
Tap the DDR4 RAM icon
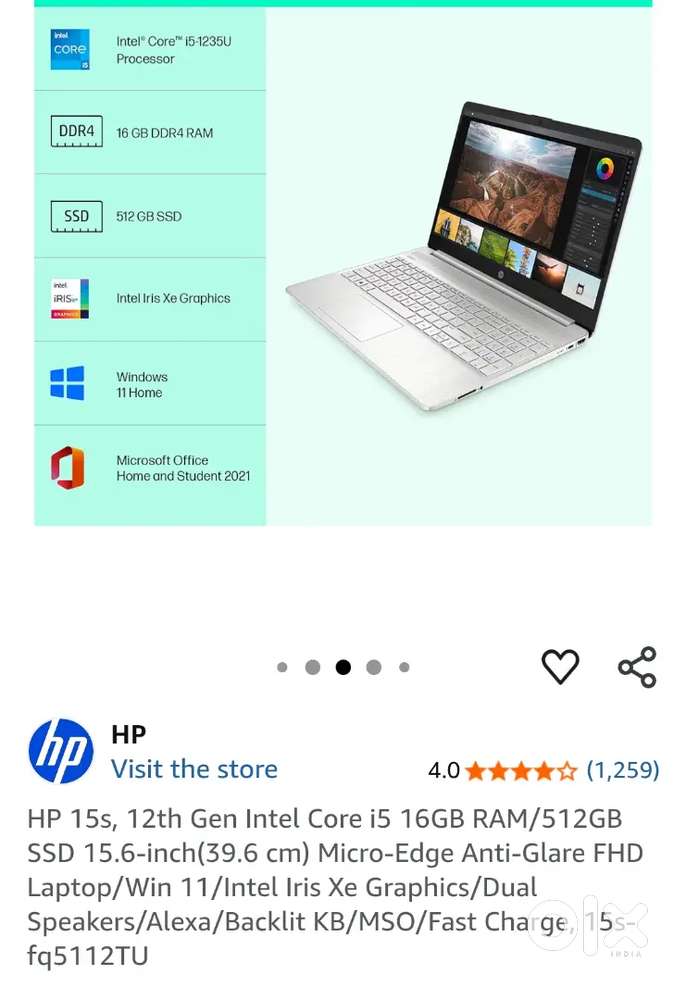[77, 131]
